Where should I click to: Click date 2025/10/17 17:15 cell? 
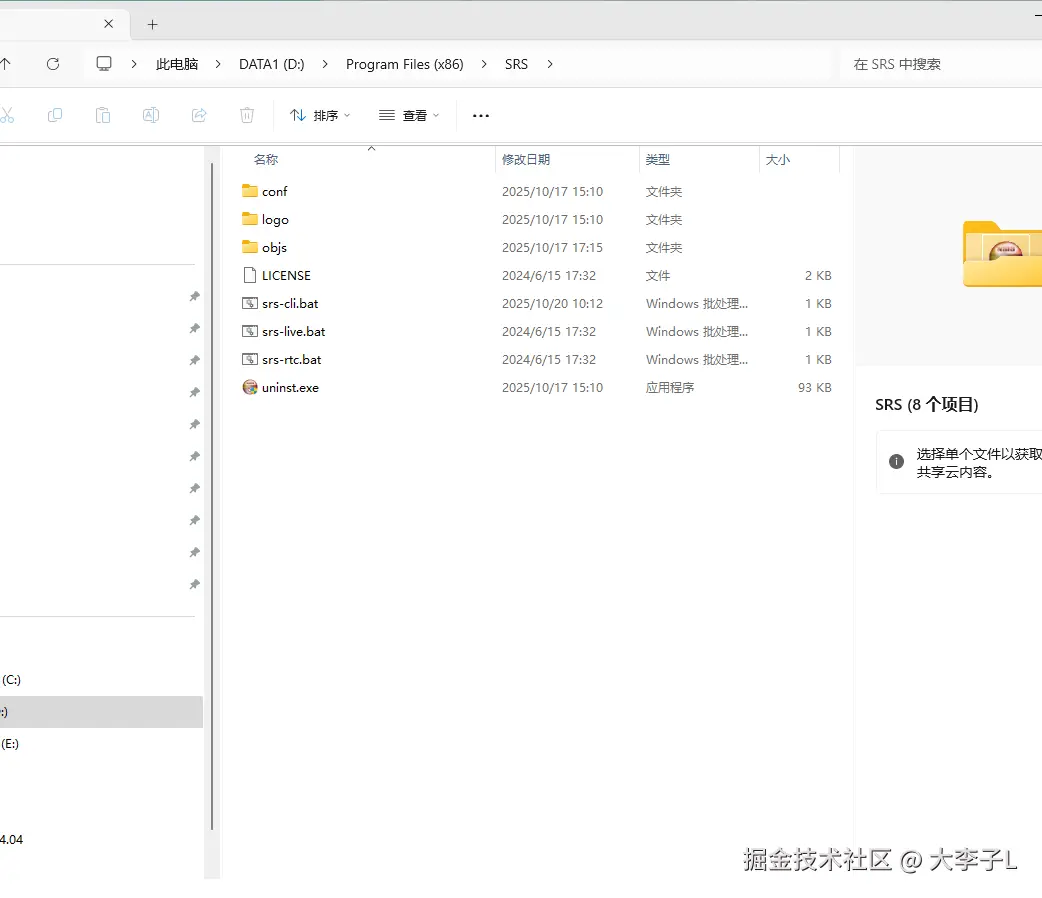(x=552, y=247)
